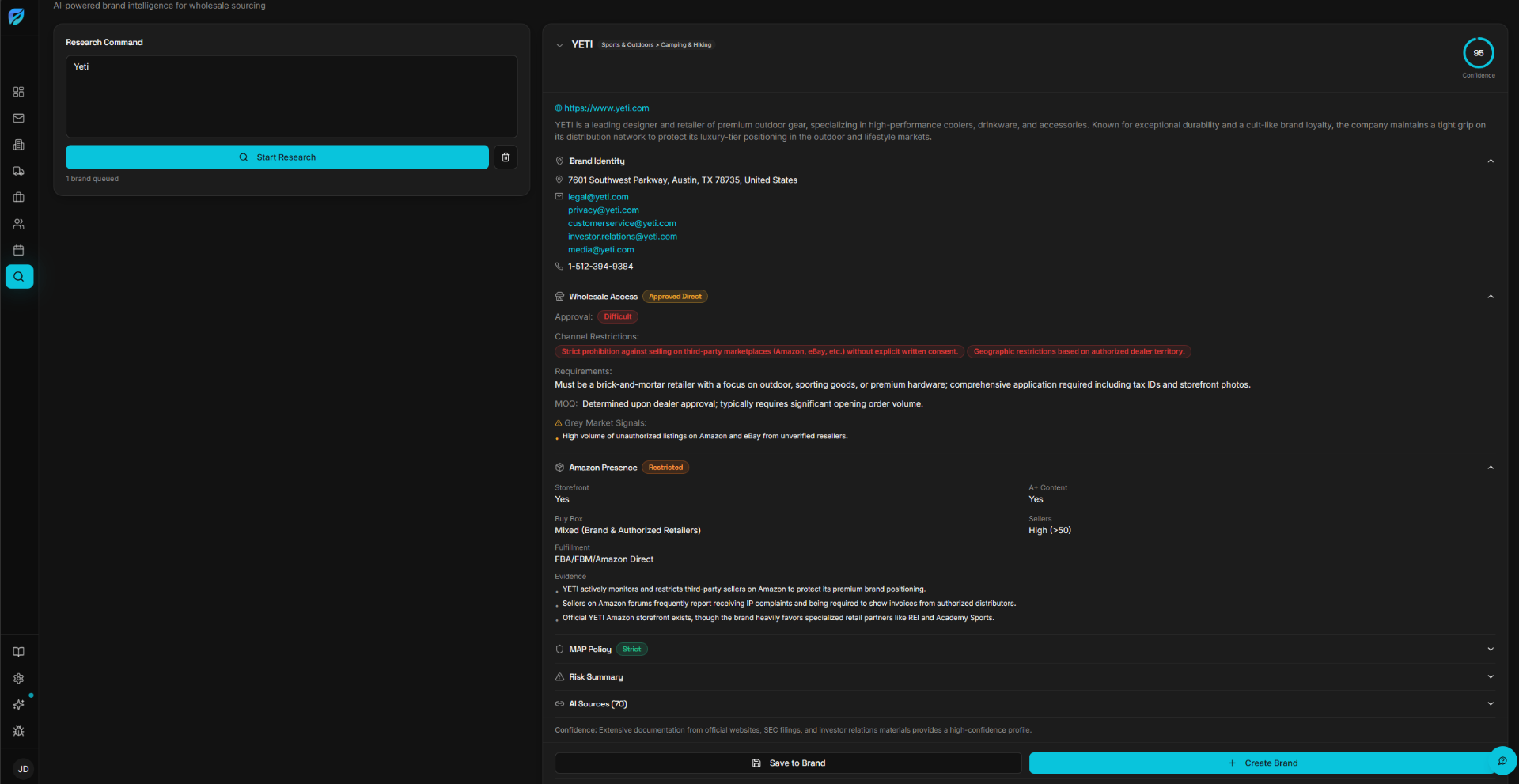Click the AI Sources (70) heading

click(x=598, y=704)
